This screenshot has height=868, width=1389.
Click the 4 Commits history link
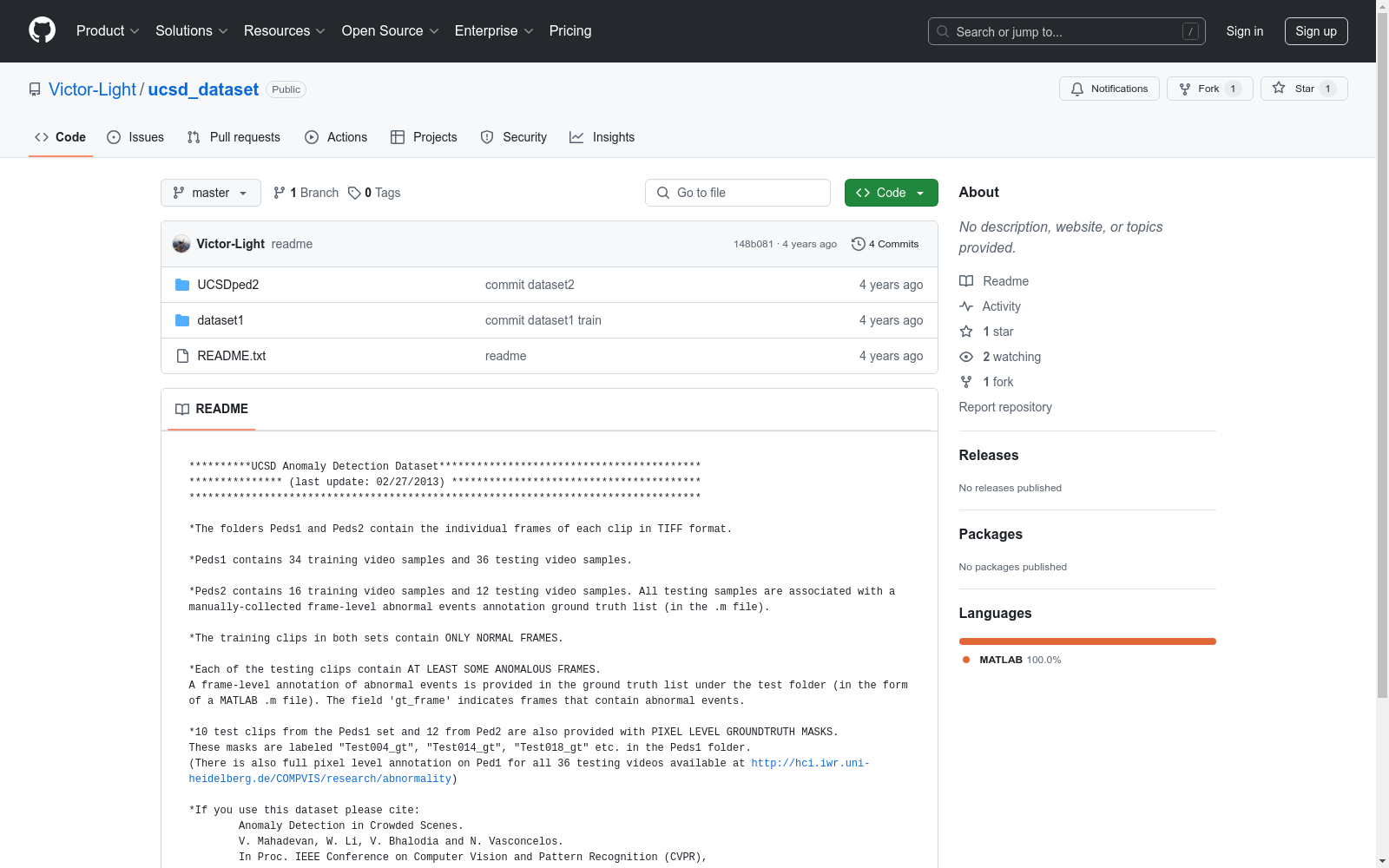tap(885, 244)
